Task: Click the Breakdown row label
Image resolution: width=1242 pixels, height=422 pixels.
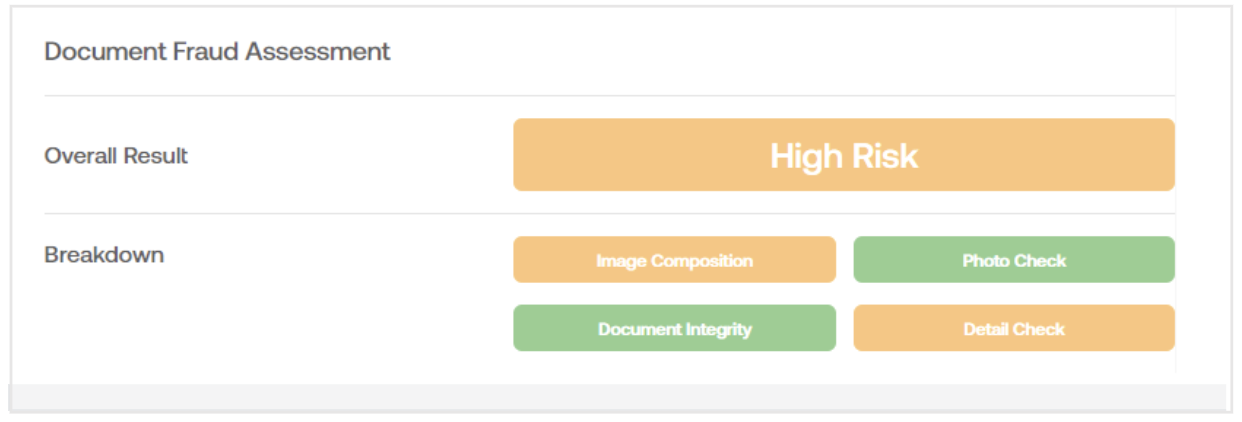Action: pos(104,254)
